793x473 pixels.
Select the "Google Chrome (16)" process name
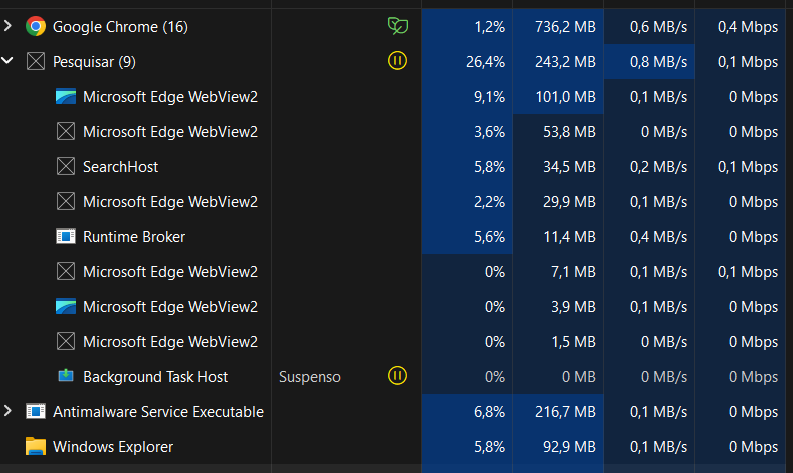[120, 27]
